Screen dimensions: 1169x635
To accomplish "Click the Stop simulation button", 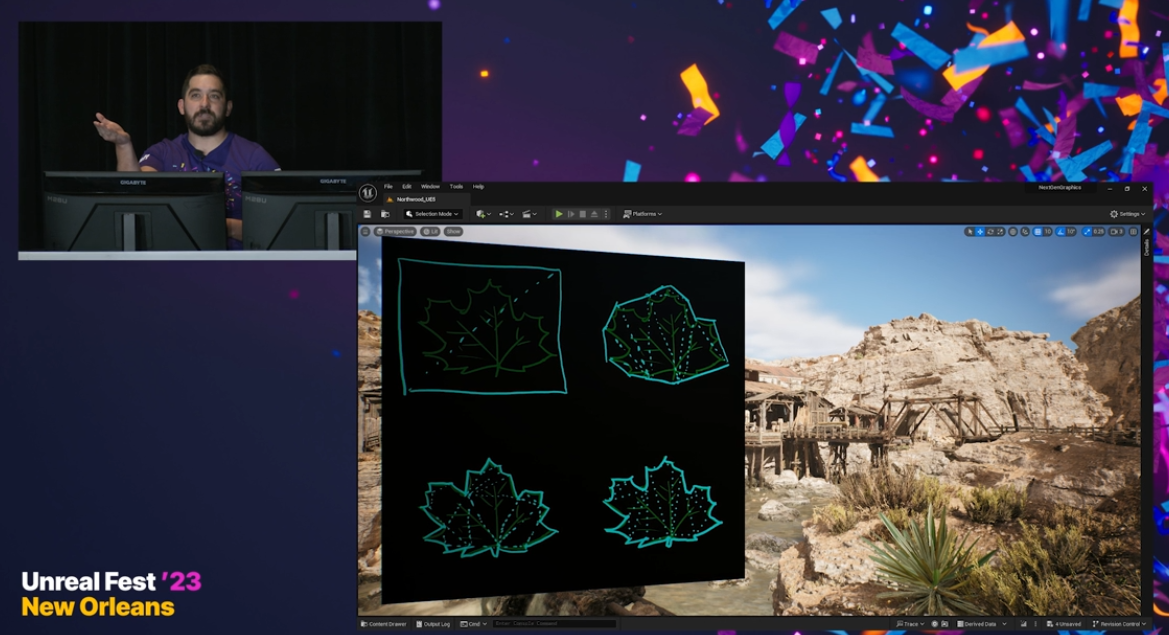I will [x=583, y=214].
